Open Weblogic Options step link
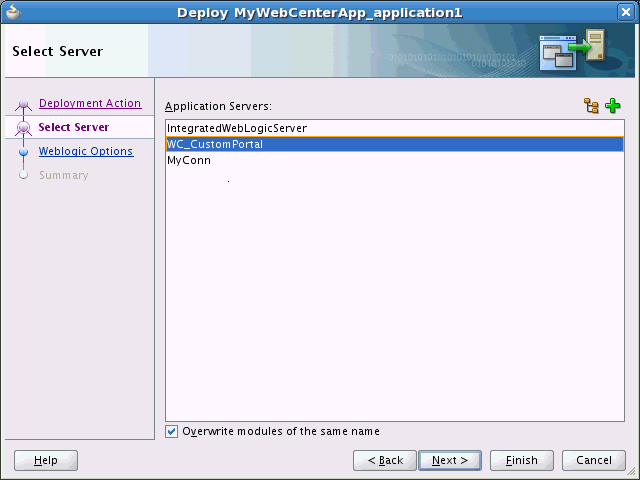Screen dimensions: 640x480 tap(86, 151)
